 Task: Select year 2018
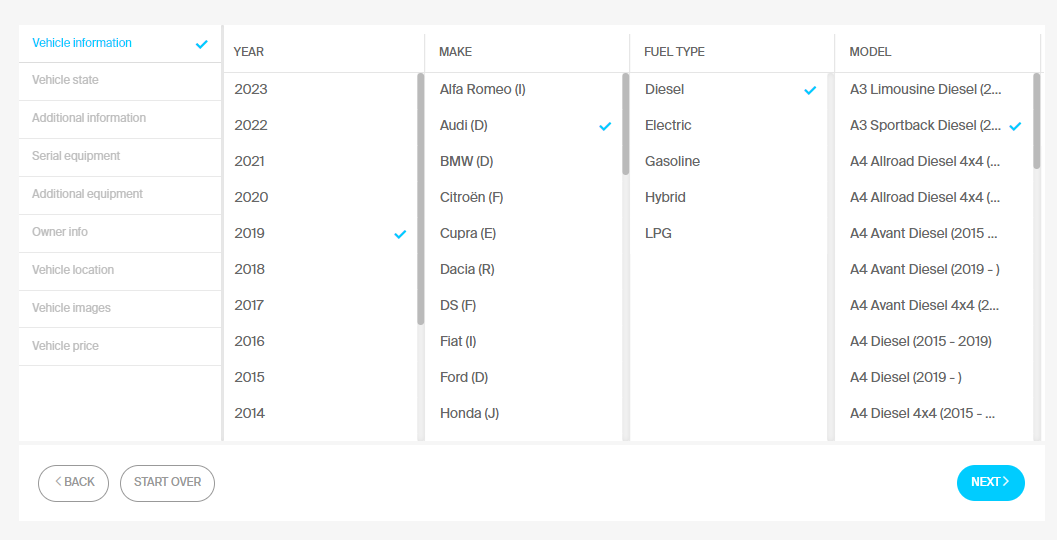[x=320, y=270]
